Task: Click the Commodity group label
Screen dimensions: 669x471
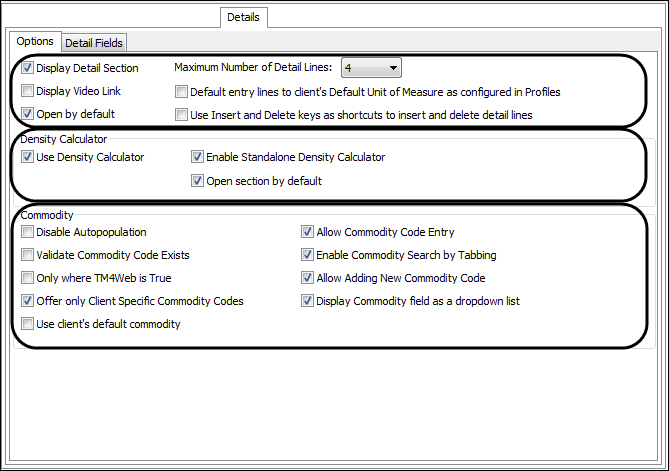Action: [x=47, y=215]
